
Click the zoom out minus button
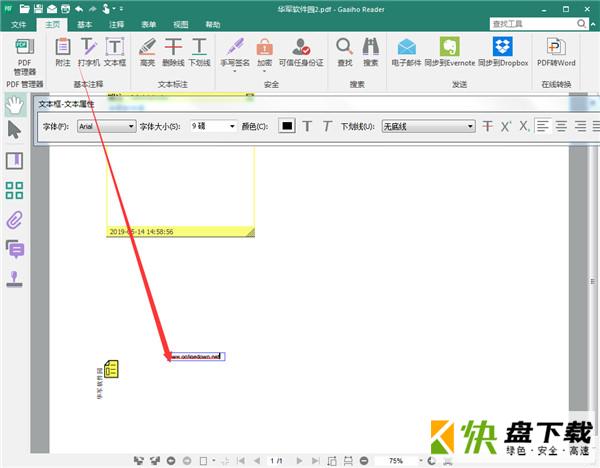click(364, 461)
